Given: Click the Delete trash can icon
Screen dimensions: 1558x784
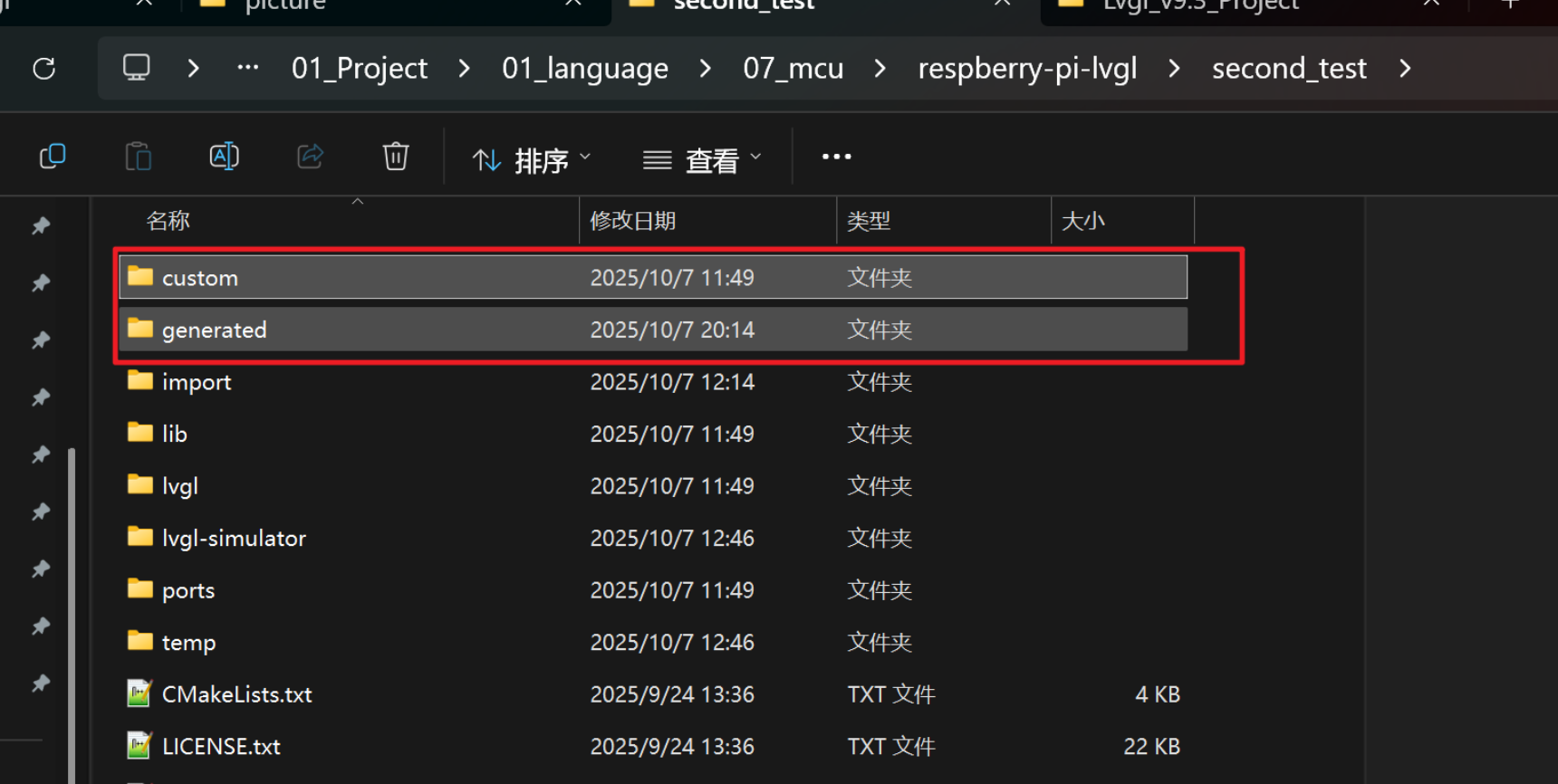Looking at the screenshot, I should 396,157.
